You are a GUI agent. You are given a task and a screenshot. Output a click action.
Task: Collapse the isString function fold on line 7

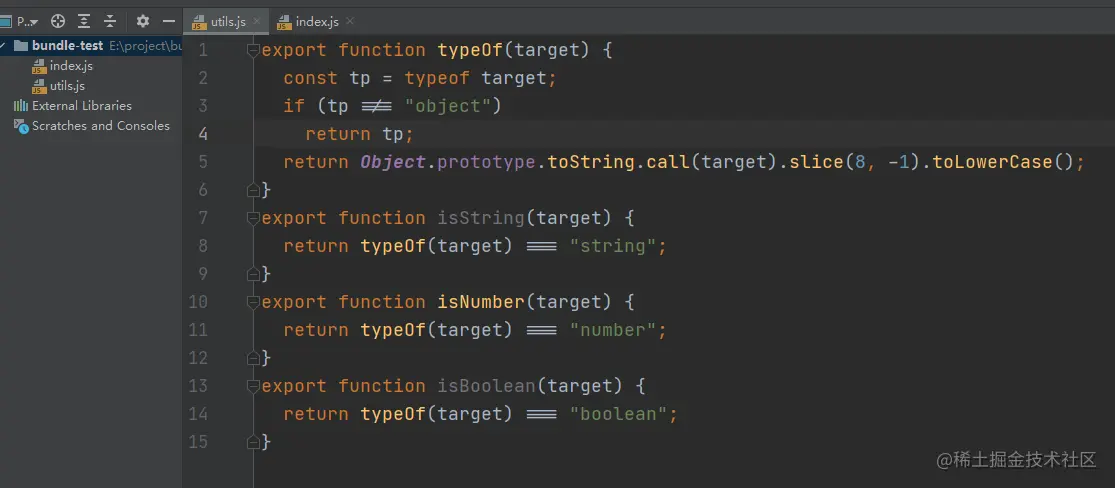[252, 218]
